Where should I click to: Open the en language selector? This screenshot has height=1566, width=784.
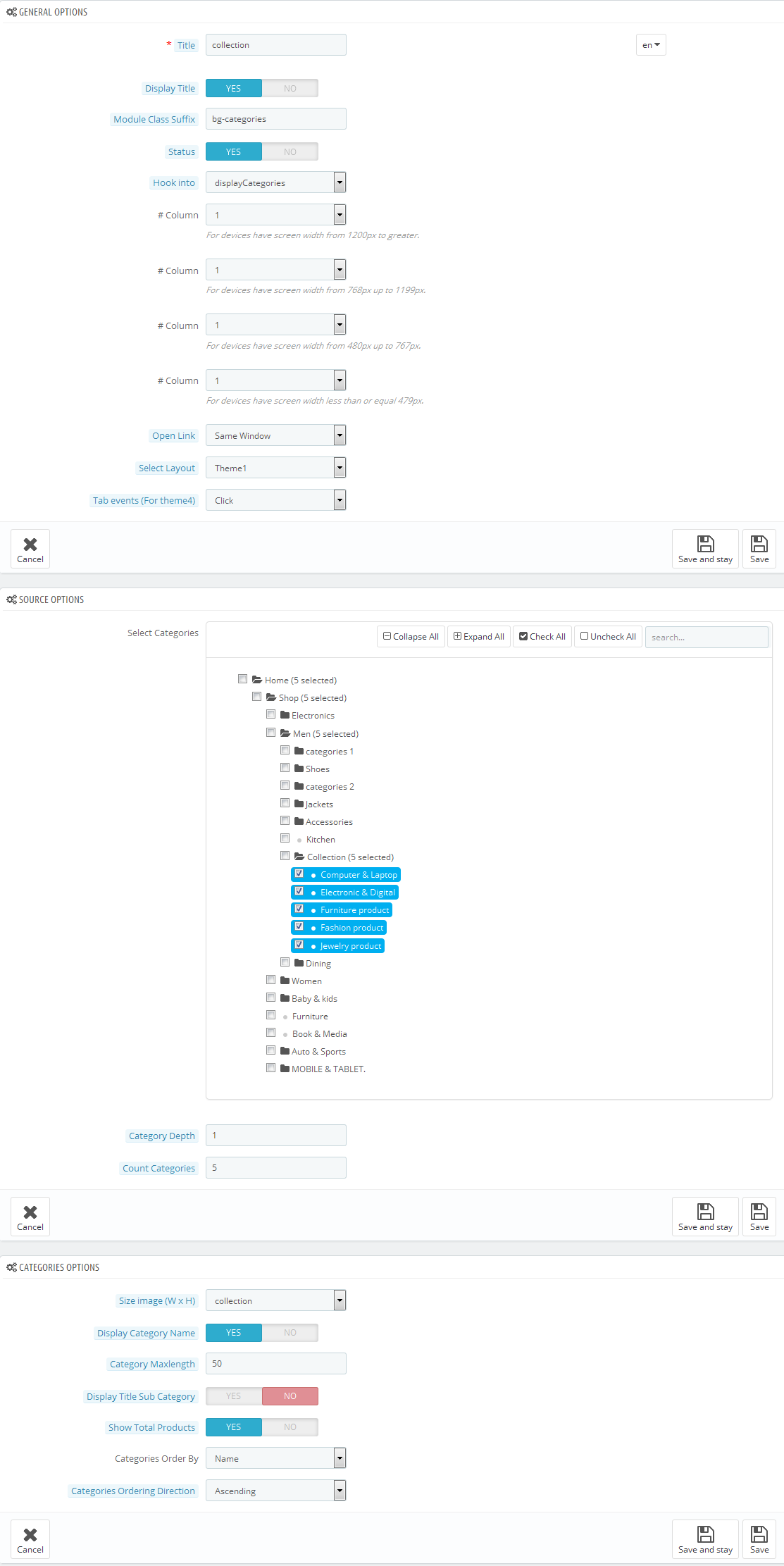[x=651, y=45]
